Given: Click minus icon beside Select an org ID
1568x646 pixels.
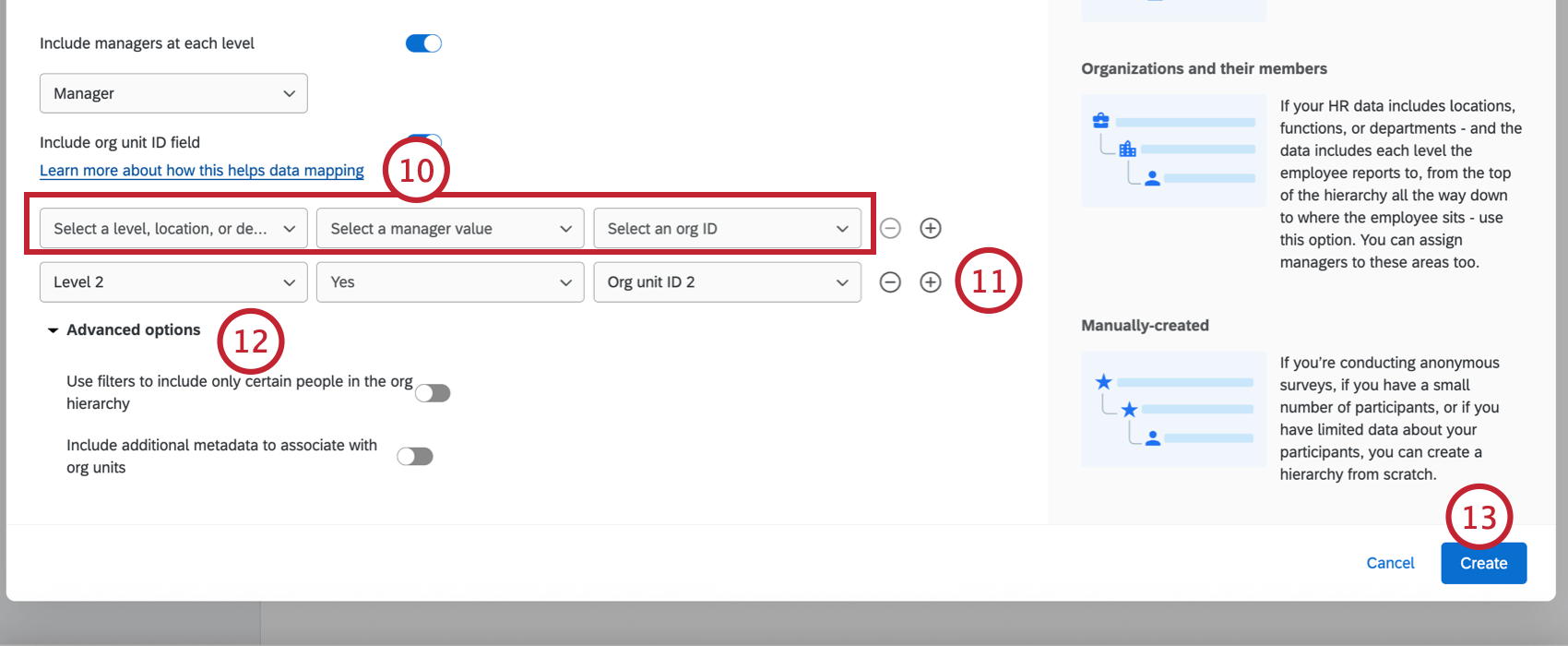Looking at the screenshot, I should tap(890, 228).
